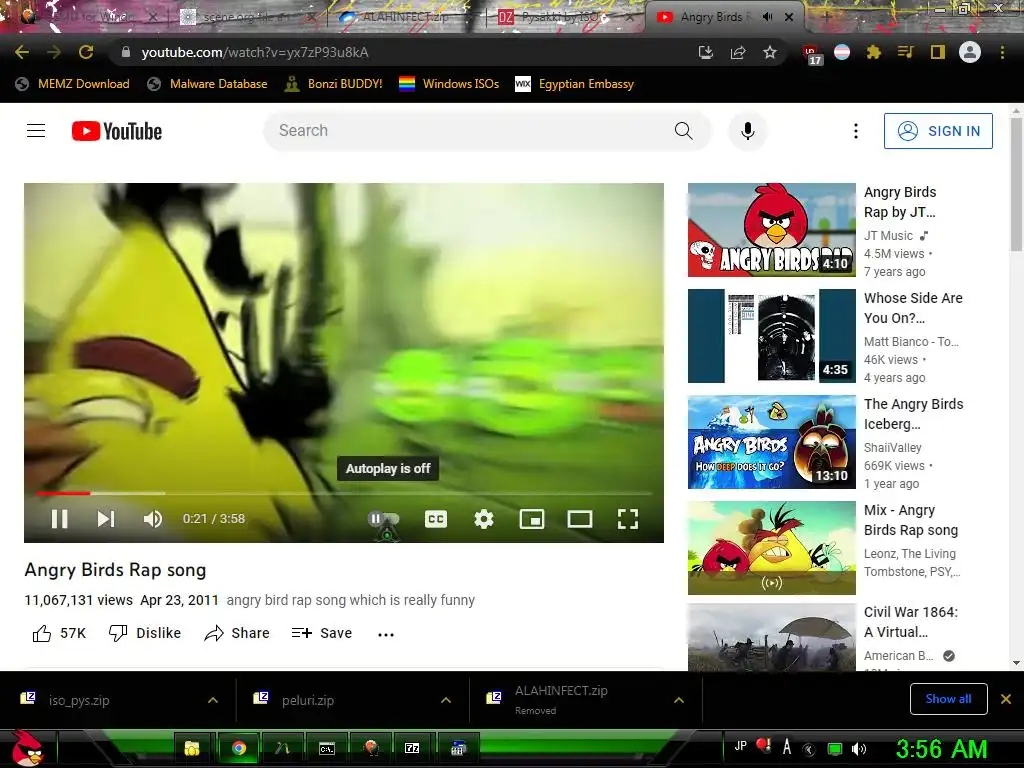Open Chrome three-dot menu
The image size is (1024, 768).
point(1002,52)
